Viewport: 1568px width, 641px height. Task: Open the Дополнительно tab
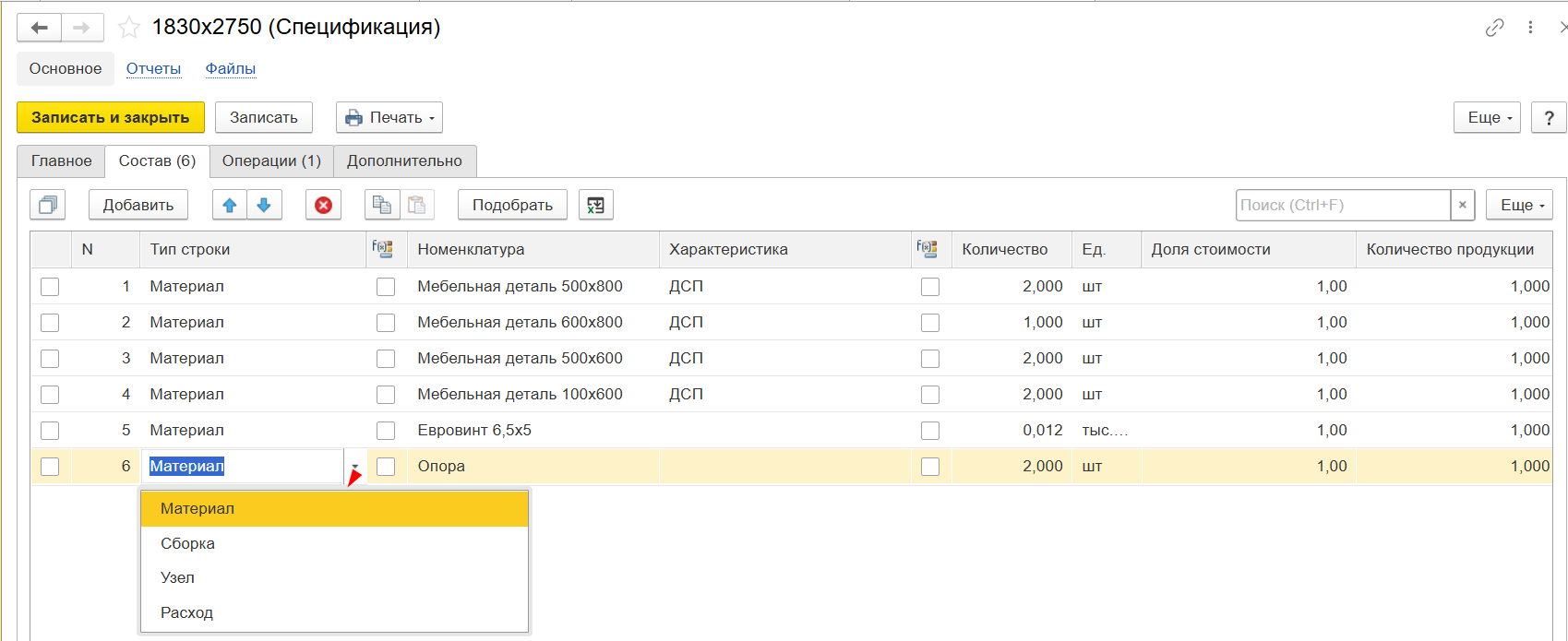click(x=404, y=160)
